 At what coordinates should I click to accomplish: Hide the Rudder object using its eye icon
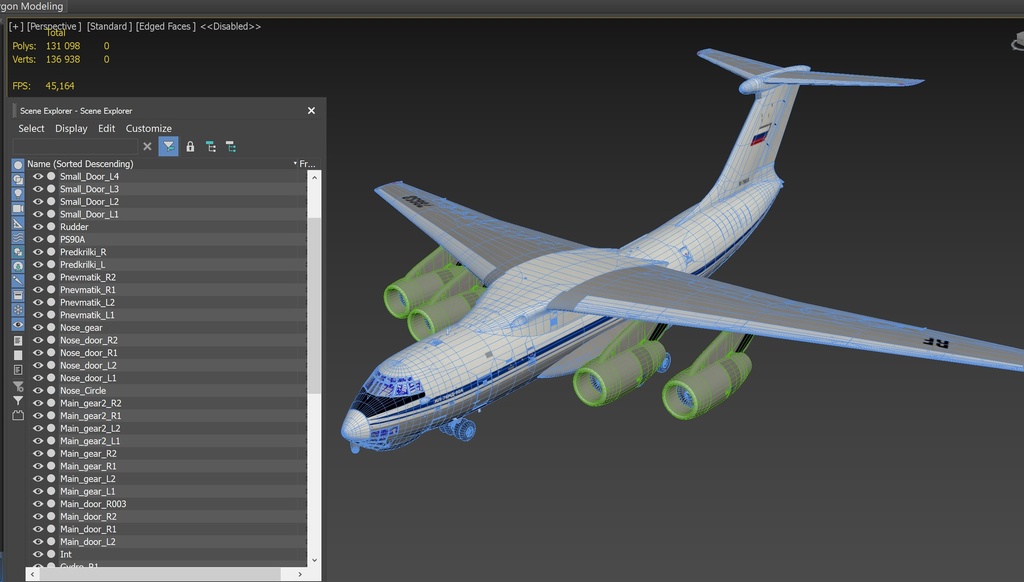point(38,227)
